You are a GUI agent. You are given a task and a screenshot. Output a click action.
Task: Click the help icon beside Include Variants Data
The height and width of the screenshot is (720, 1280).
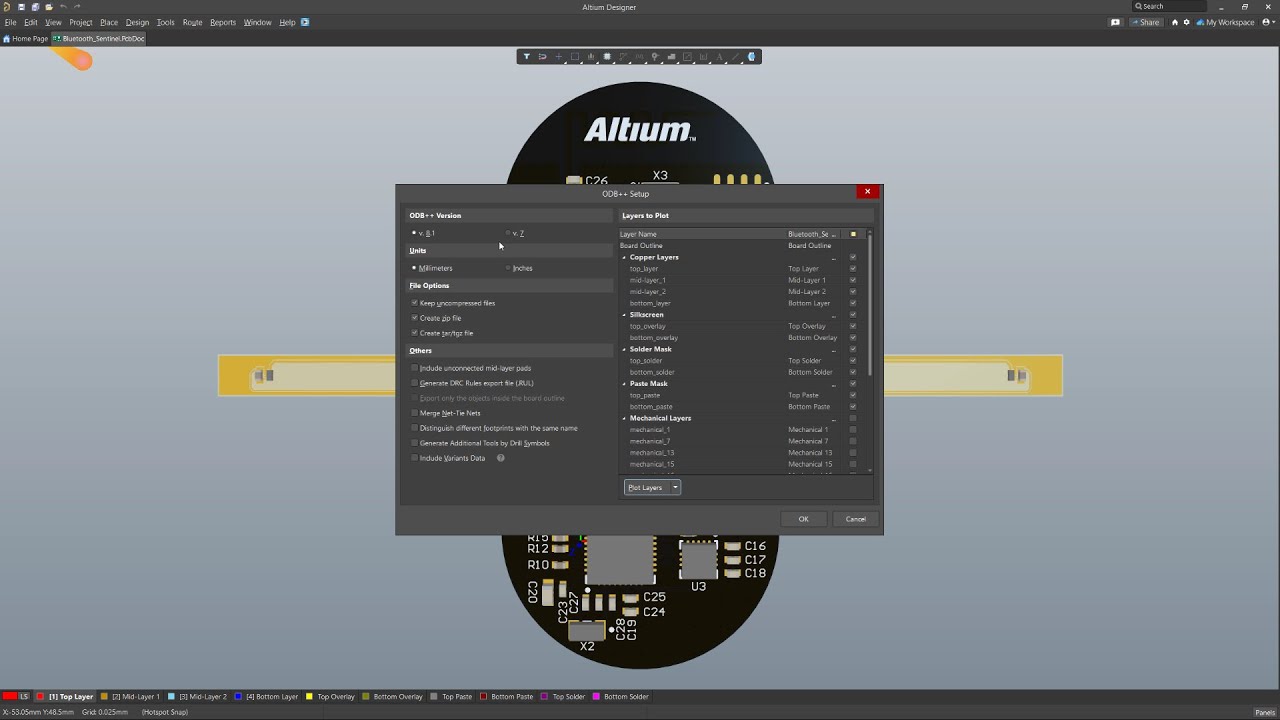[501, 458]
